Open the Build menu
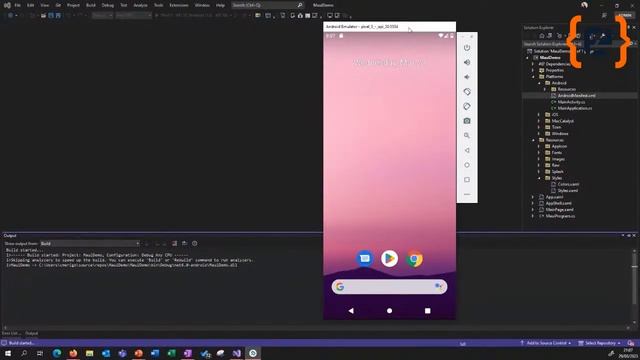Image resolution: width=640 pixels, height=360 pixels. coord(91,5)
